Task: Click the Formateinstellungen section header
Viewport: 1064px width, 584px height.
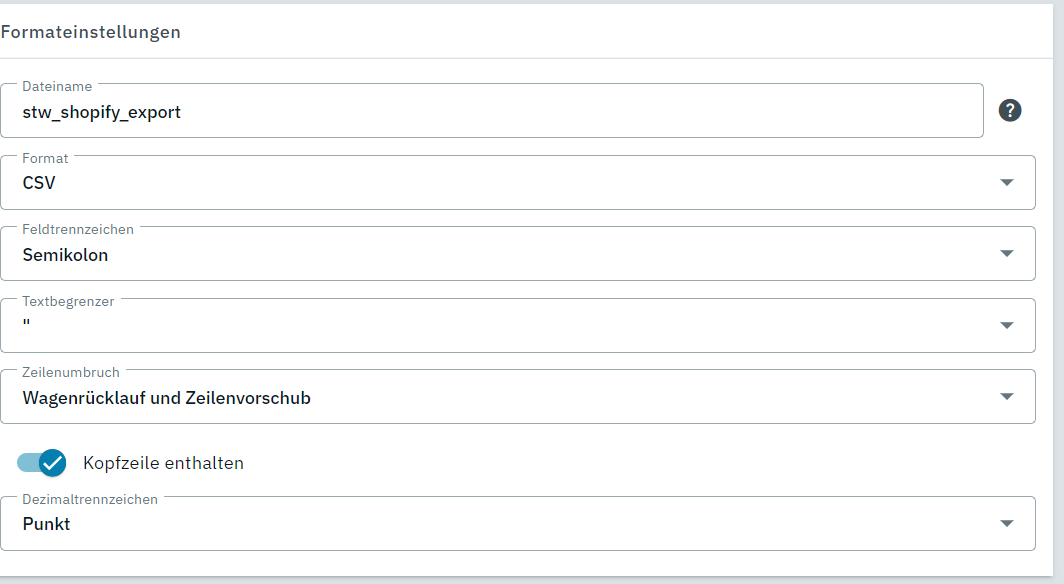Action: click(x=90, y=32)
